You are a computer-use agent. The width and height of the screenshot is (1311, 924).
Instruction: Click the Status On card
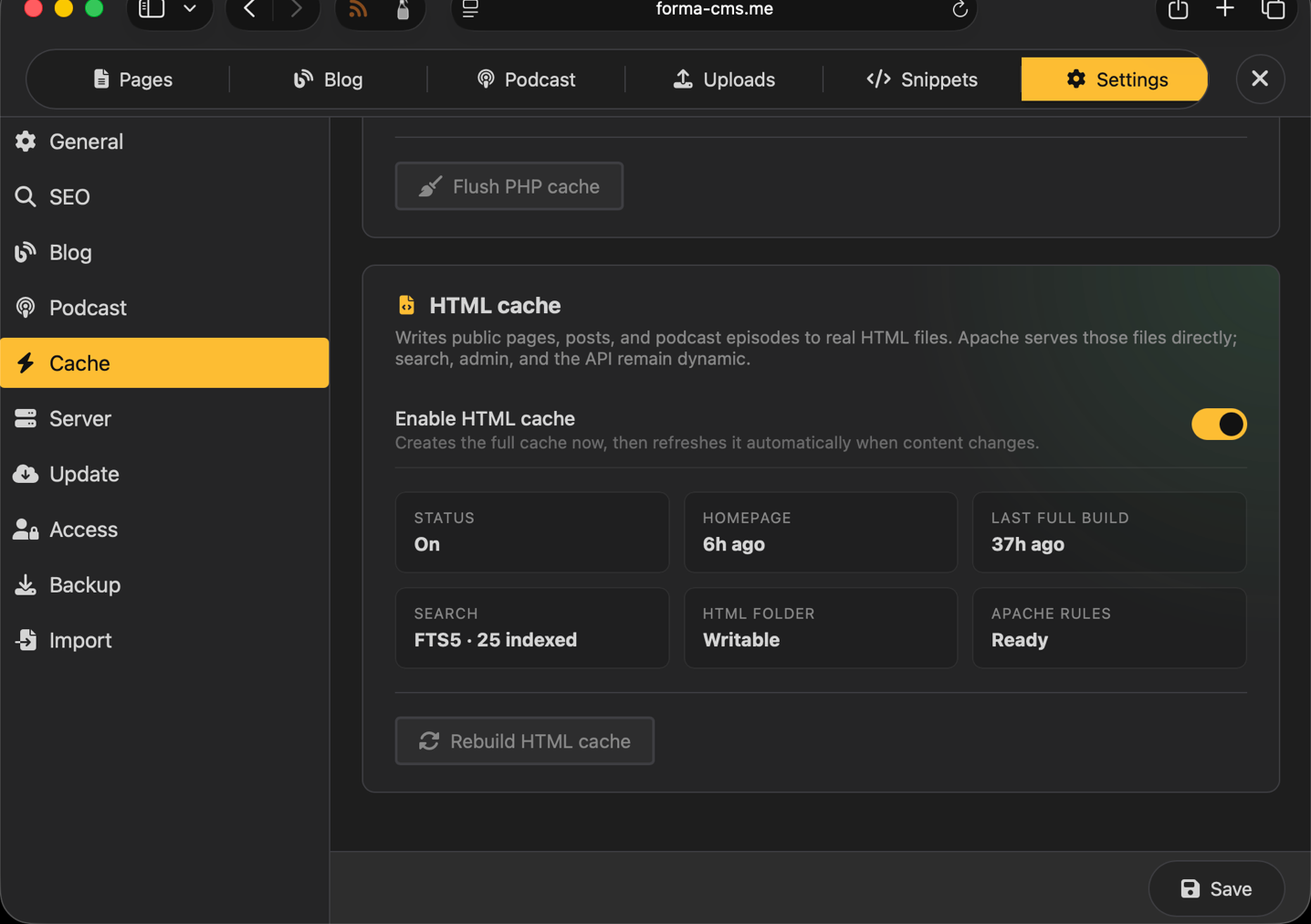tap(532, 532)
